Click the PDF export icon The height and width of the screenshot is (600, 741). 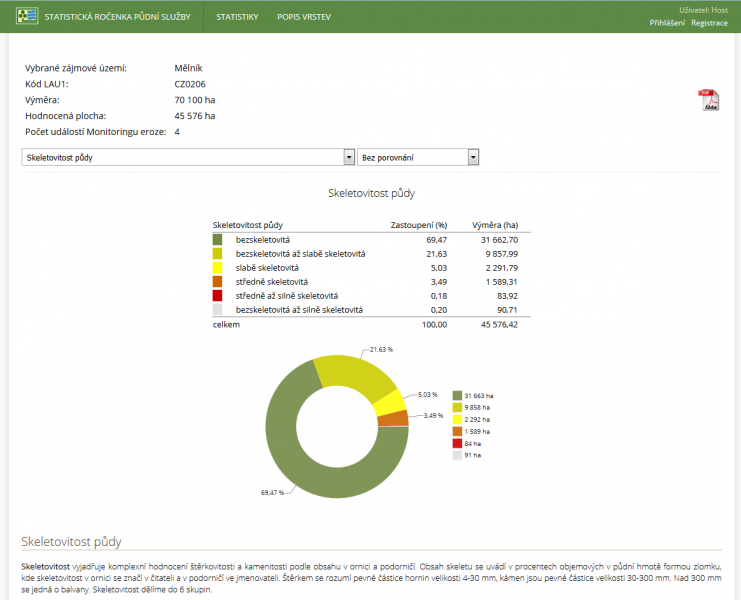[x=708, y=100]
